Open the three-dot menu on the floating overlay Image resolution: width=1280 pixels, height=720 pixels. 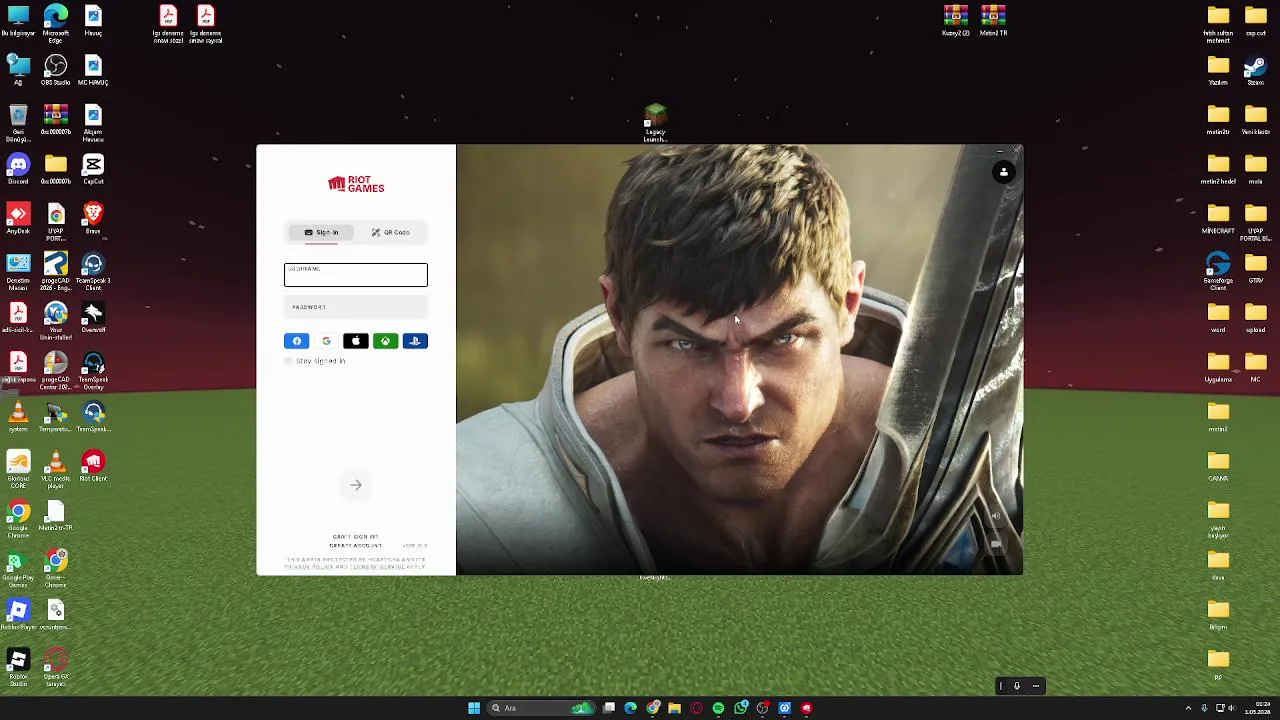tap(1036, 686)
